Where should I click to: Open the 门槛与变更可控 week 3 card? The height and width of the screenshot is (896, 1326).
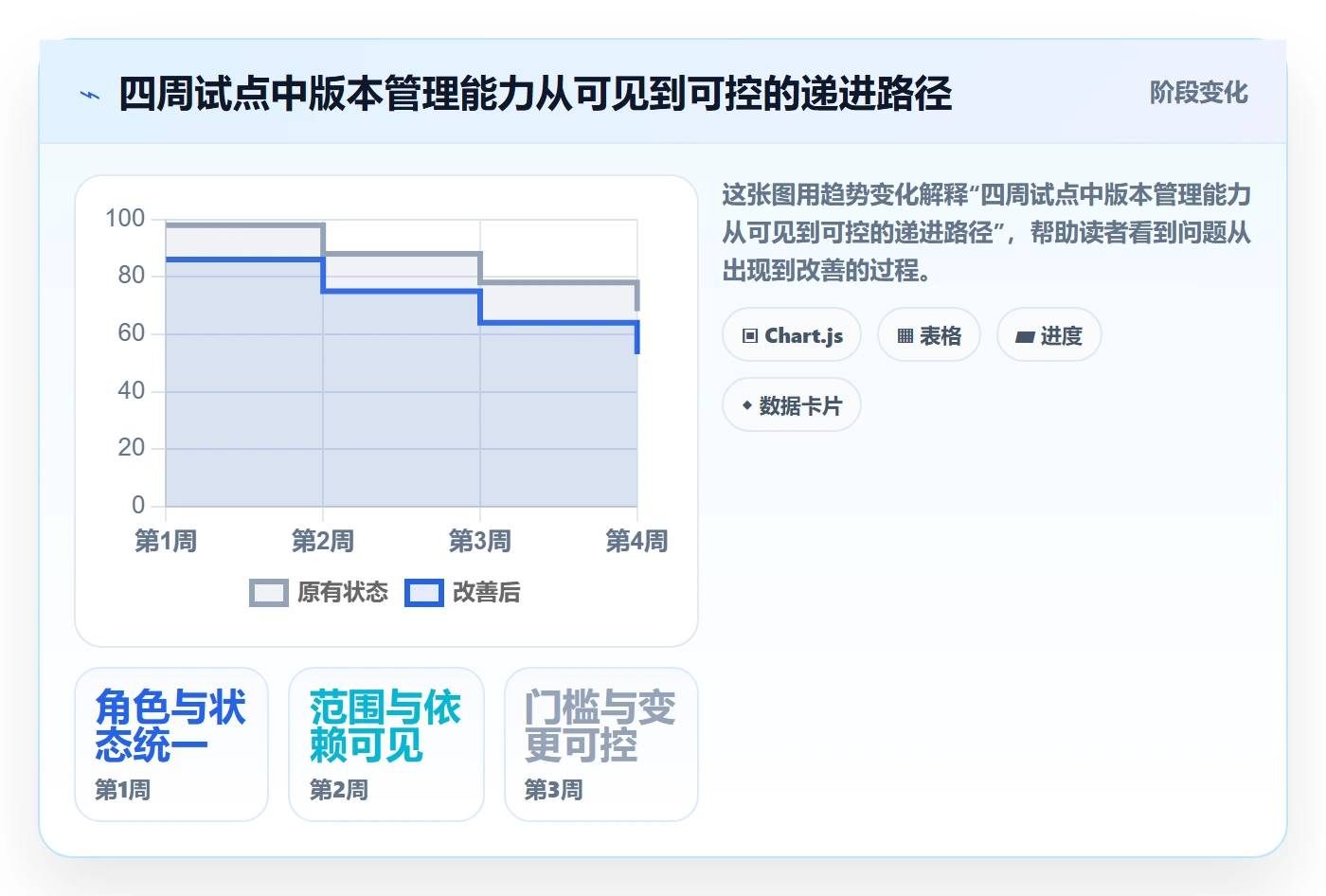pos(601,744)
